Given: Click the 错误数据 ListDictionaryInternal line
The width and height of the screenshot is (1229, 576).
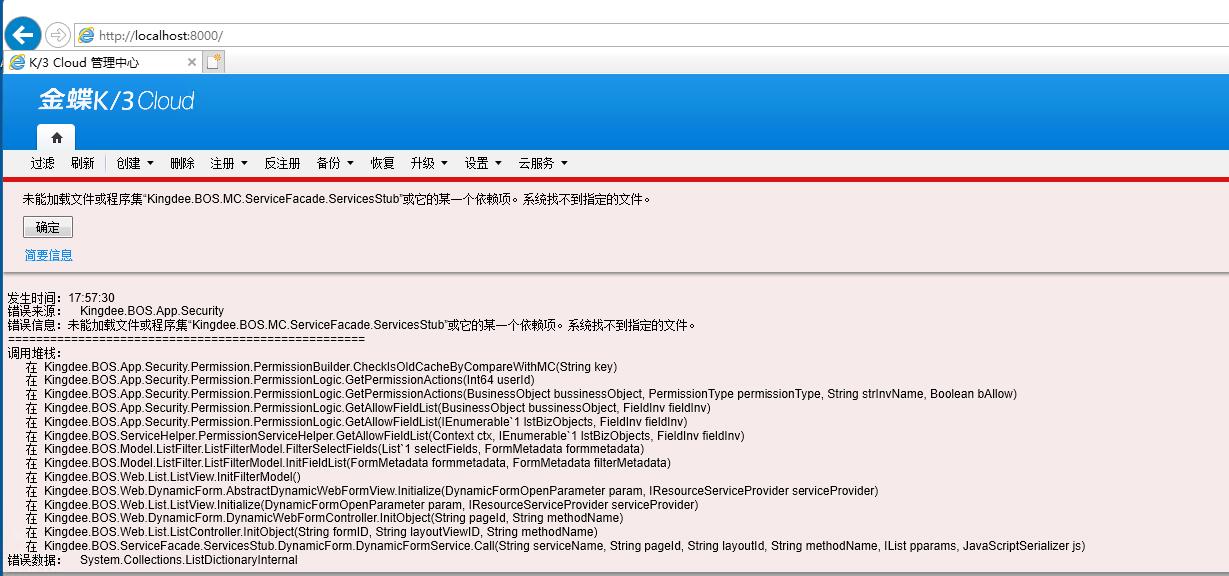Looking at the screenshot, I should coord(152,560).
